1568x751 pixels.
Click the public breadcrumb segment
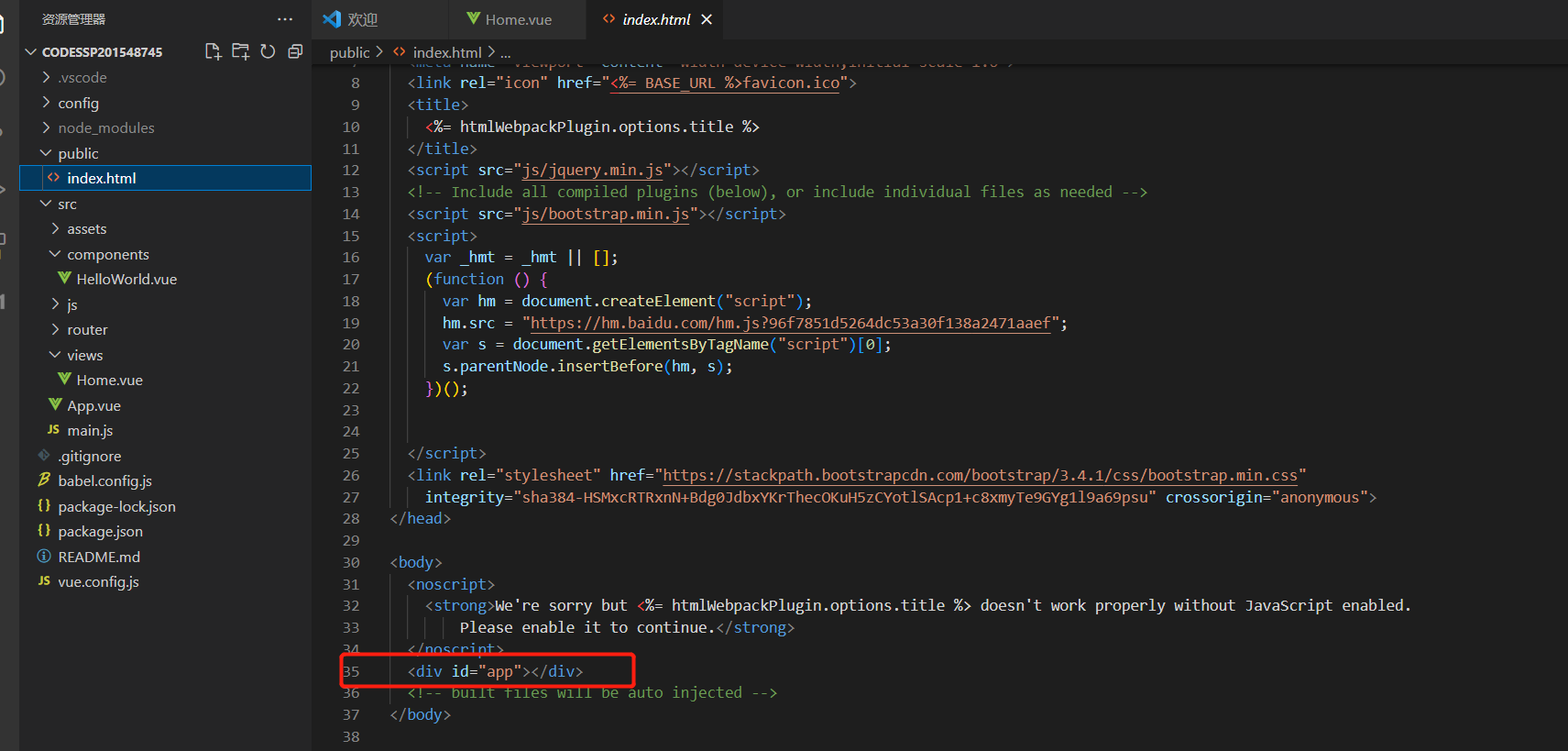(x=350, y=52)
